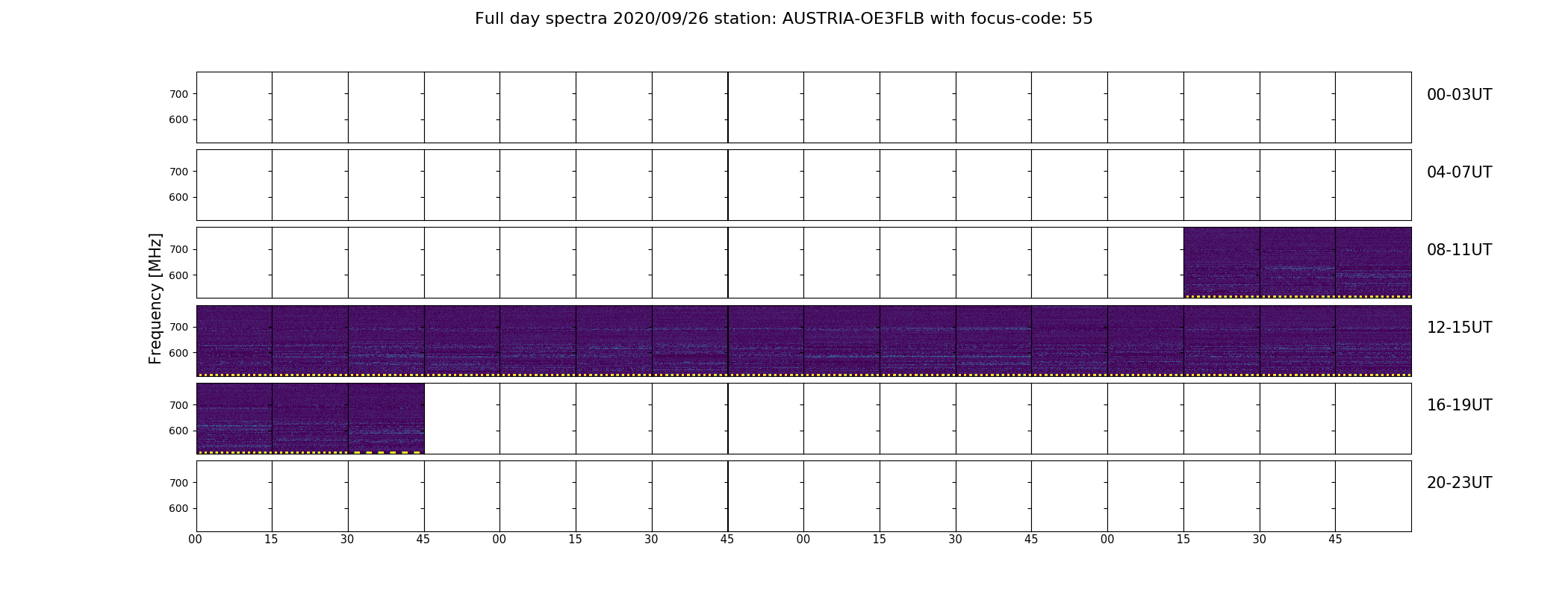Viewport: 1568px width, 597px height.
Task: Click the spectrogram data in the 08-11UT row
Action: point(1297,263)
